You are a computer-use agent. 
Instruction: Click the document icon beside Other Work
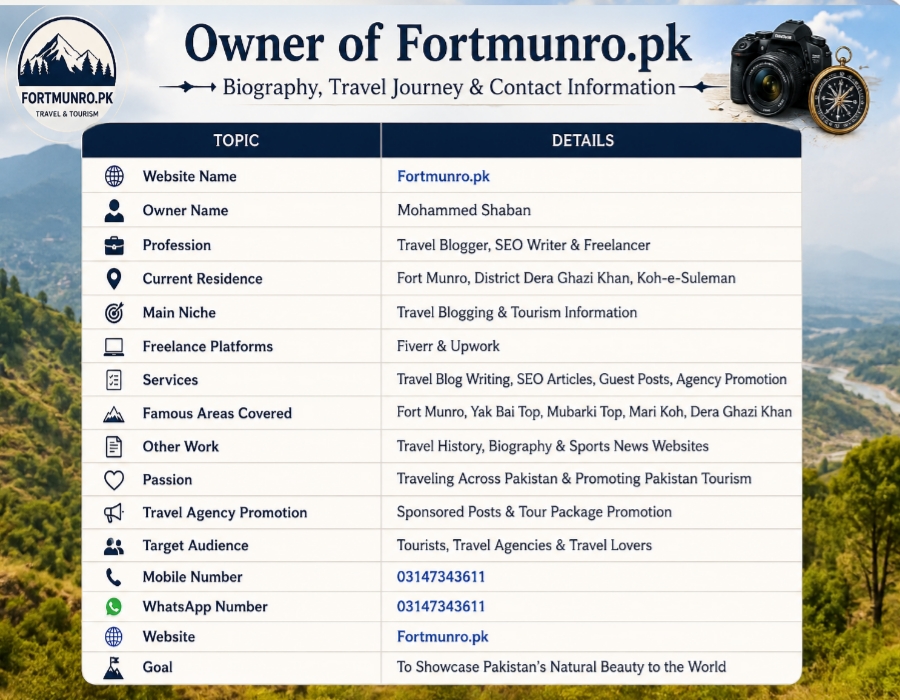click(114, 446)
